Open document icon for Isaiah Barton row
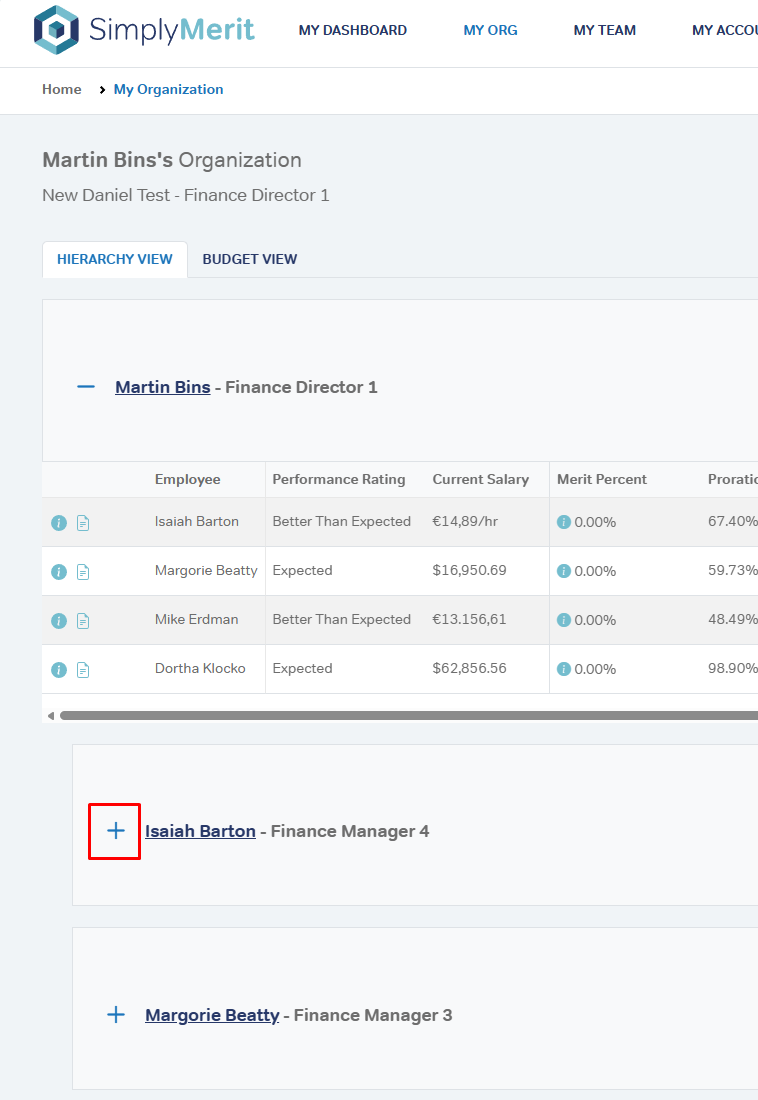This screenshot has width=758, height=1100. (x=83, y=523)
